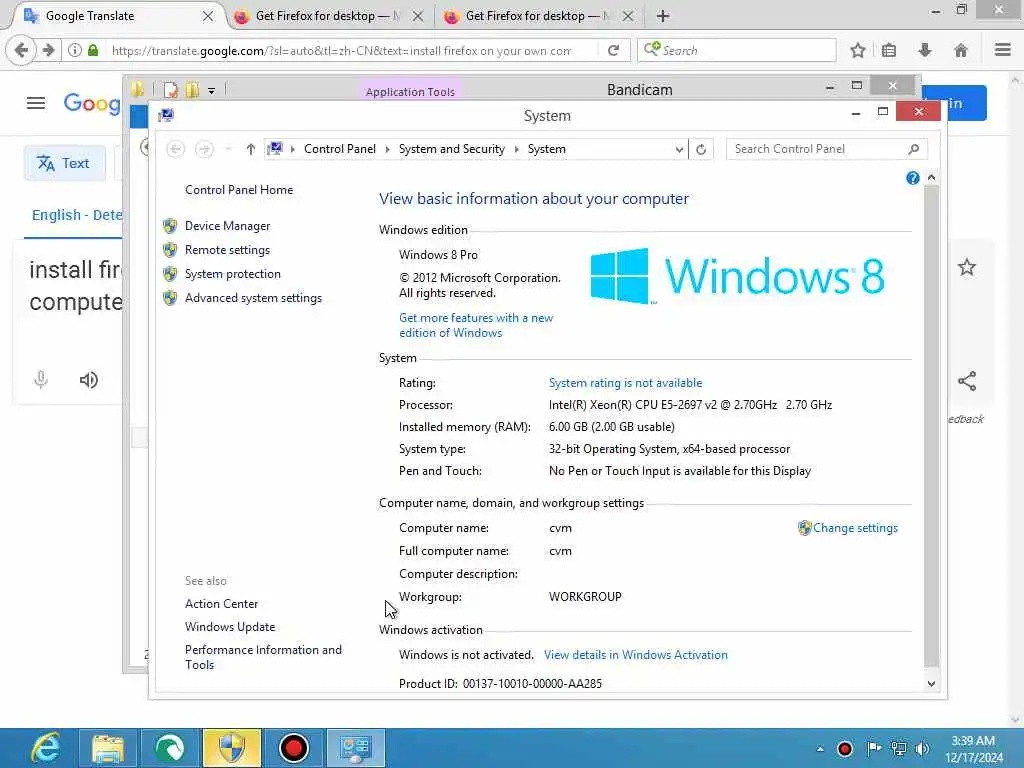Click Firefox back button

pyautogui.click(x=21, y=50)
